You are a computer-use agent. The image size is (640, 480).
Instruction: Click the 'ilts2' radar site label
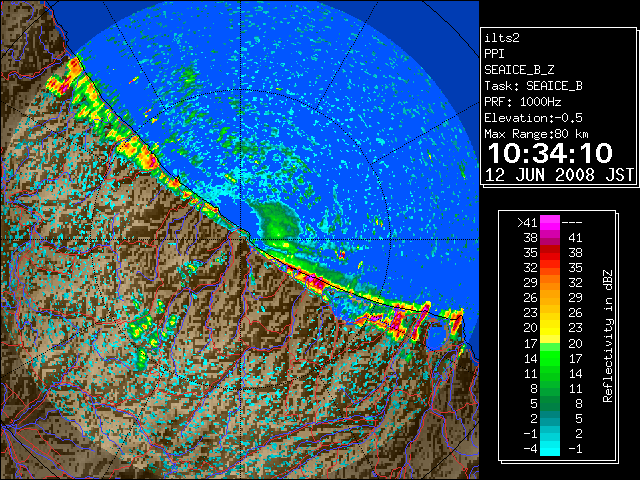(502, 38)
